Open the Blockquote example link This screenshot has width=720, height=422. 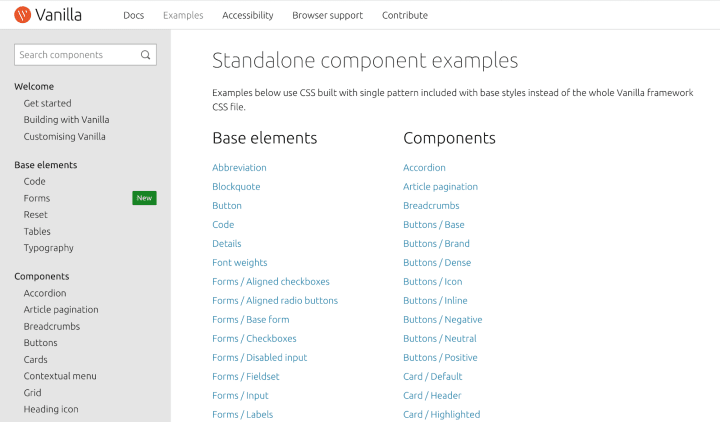coord(236,186)
